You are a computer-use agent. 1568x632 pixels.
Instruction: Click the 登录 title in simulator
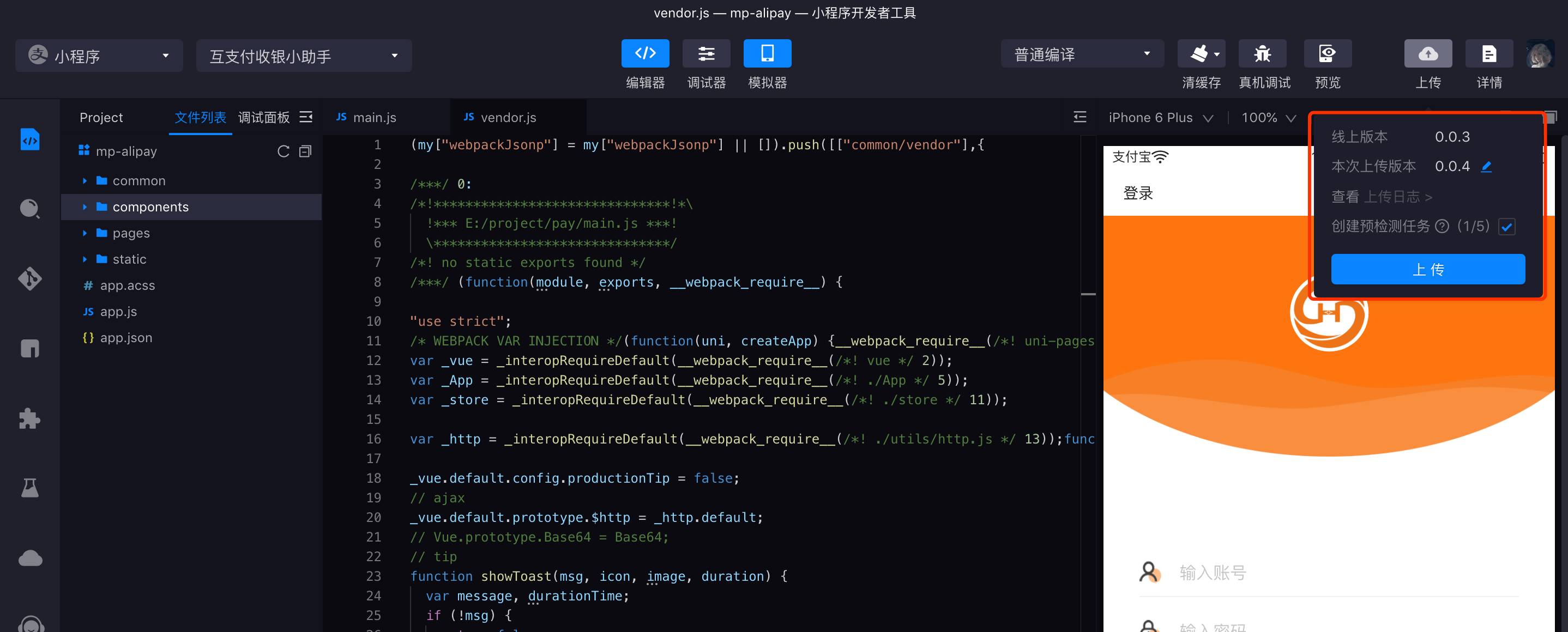1138,193
